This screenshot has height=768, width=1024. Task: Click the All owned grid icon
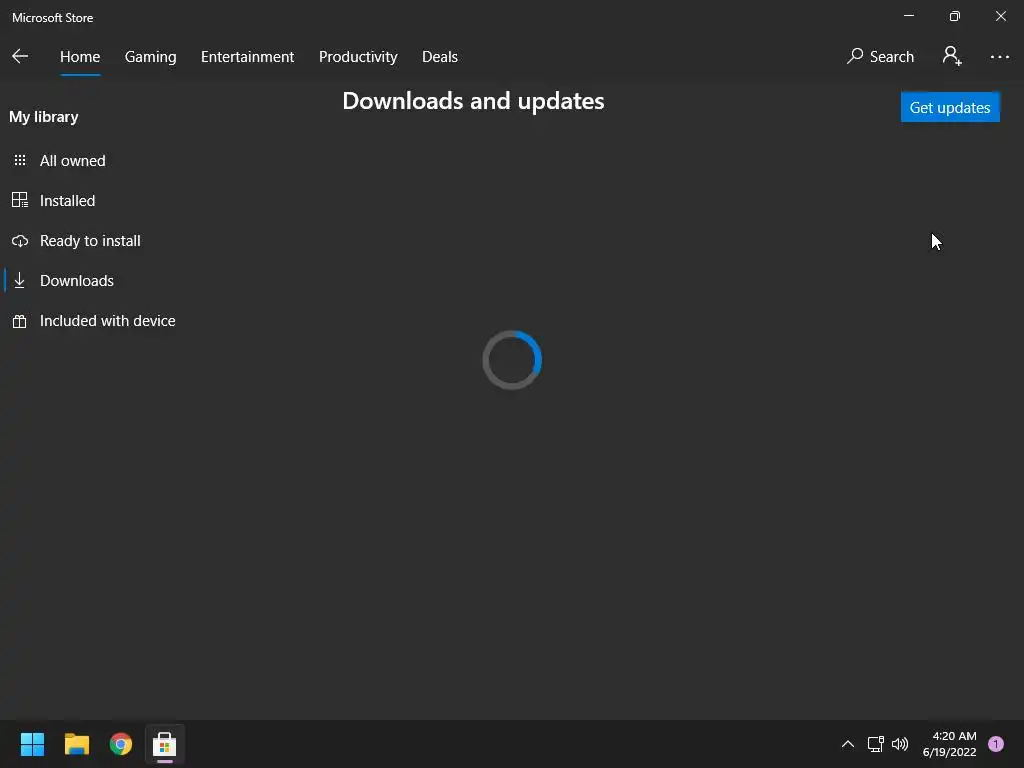click(x=20, y=160)
